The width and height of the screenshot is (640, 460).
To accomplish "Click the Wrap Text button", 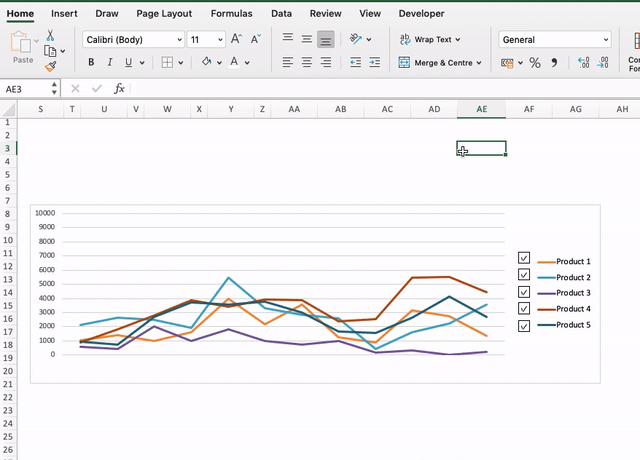I will click(x=429, y=40).
